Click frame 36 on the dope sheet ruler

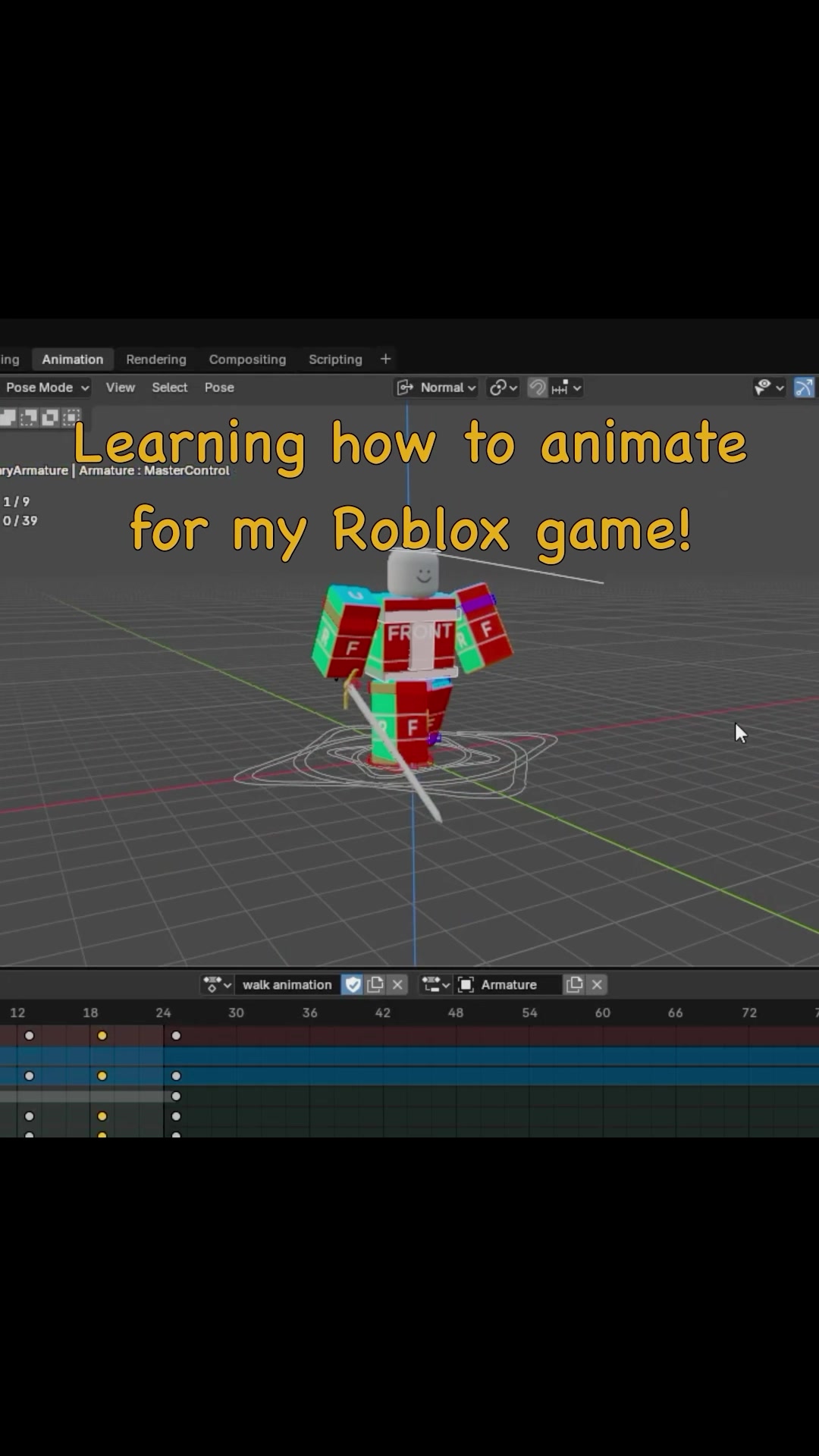309,1012
